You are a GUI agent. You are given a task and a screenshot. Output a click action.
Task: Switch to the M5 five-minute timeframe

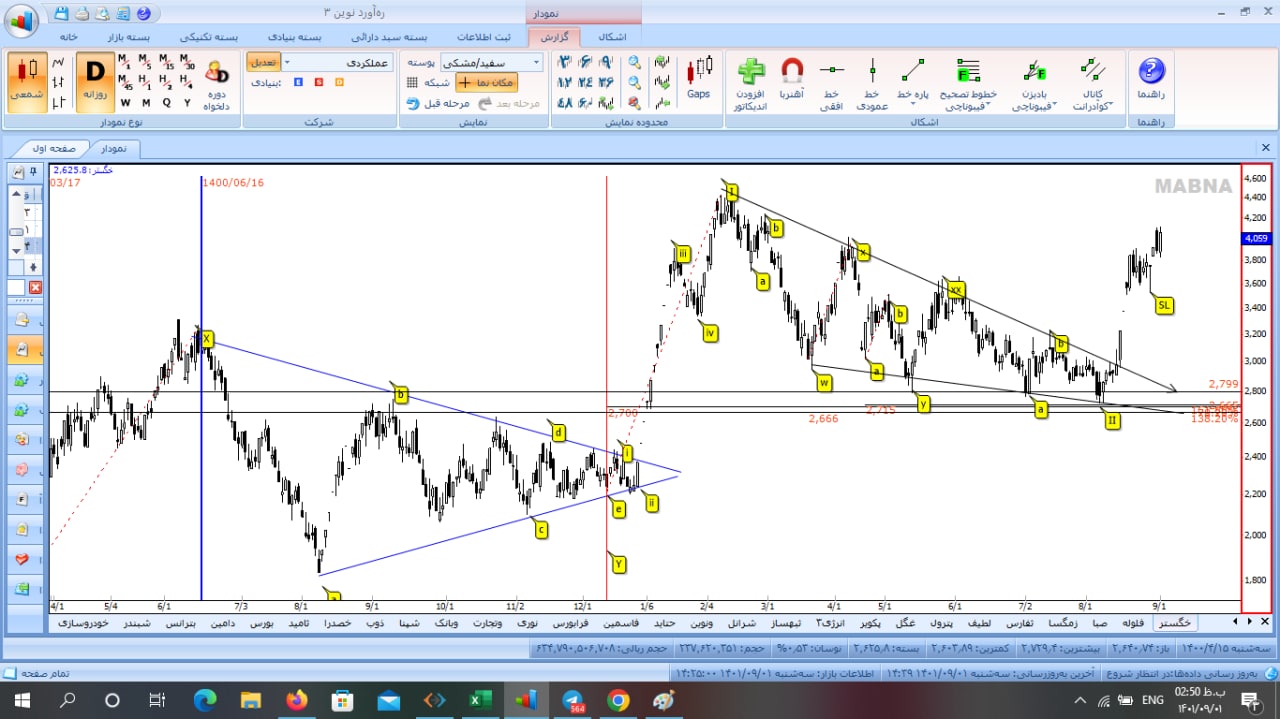[145, 62]
